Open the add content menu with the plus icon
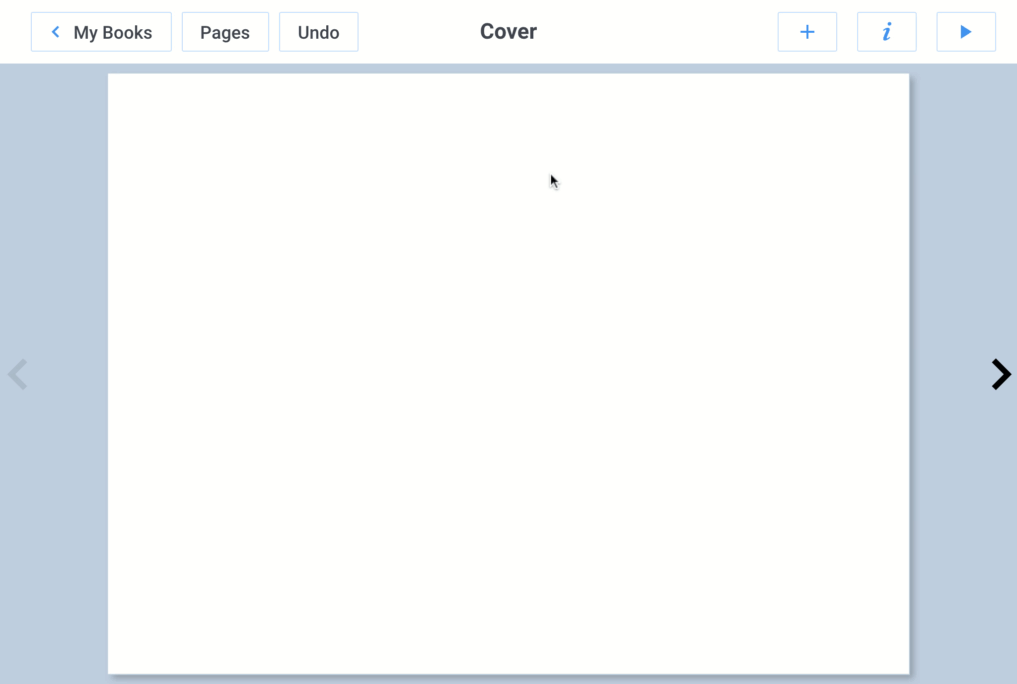Viewport: 1017px width, 684px height. [x=806, y=31]
